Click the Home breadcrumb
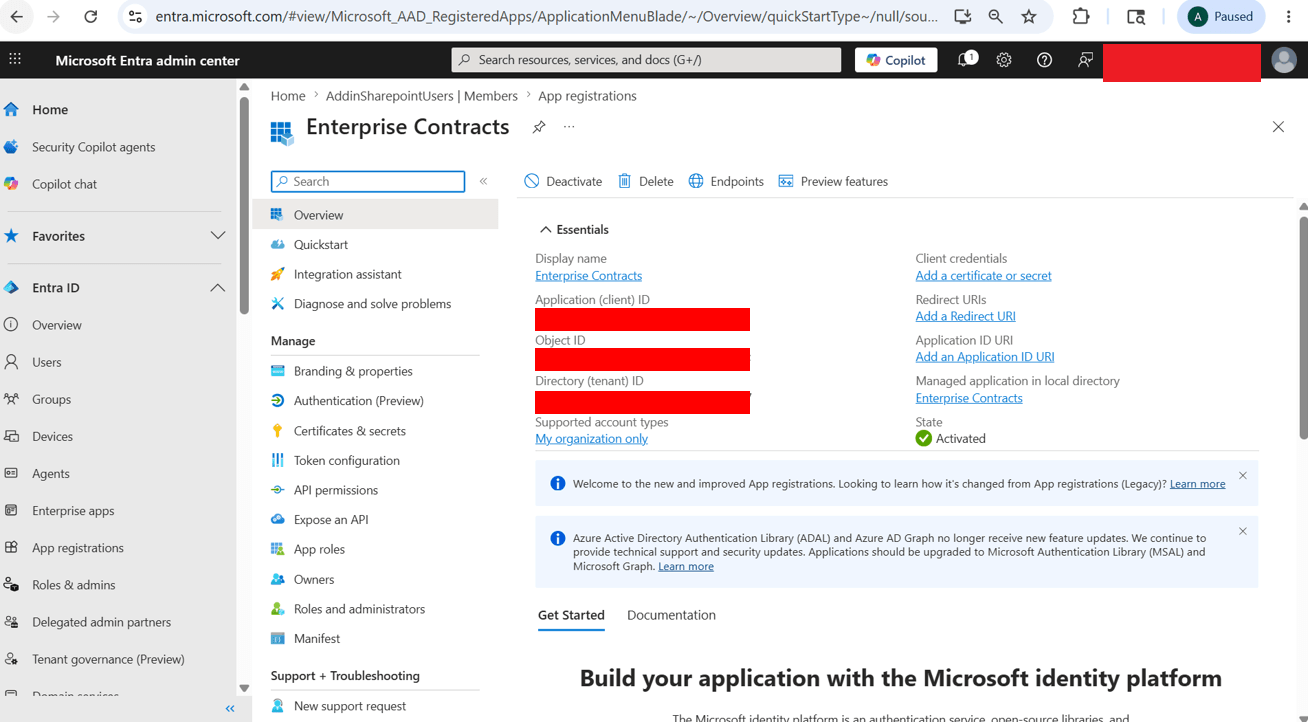This screenshot has height=723, width=1308. (288, 96)
